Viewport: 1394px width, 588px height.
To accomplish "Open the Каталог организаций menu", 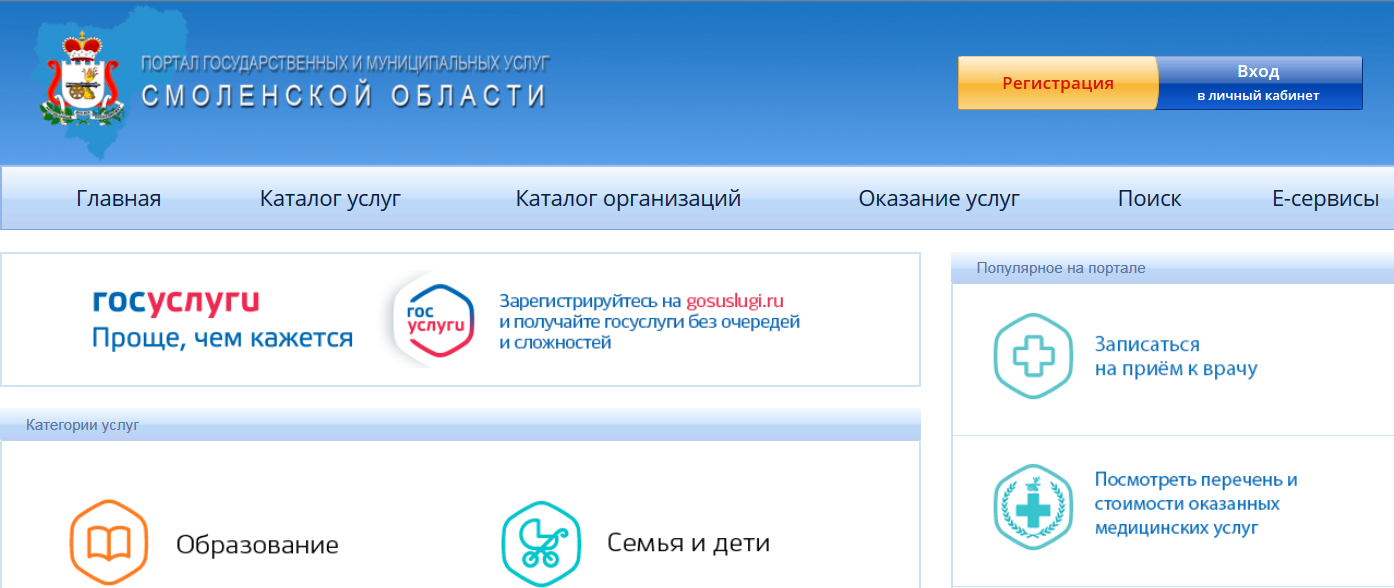I will pos(628,198).
